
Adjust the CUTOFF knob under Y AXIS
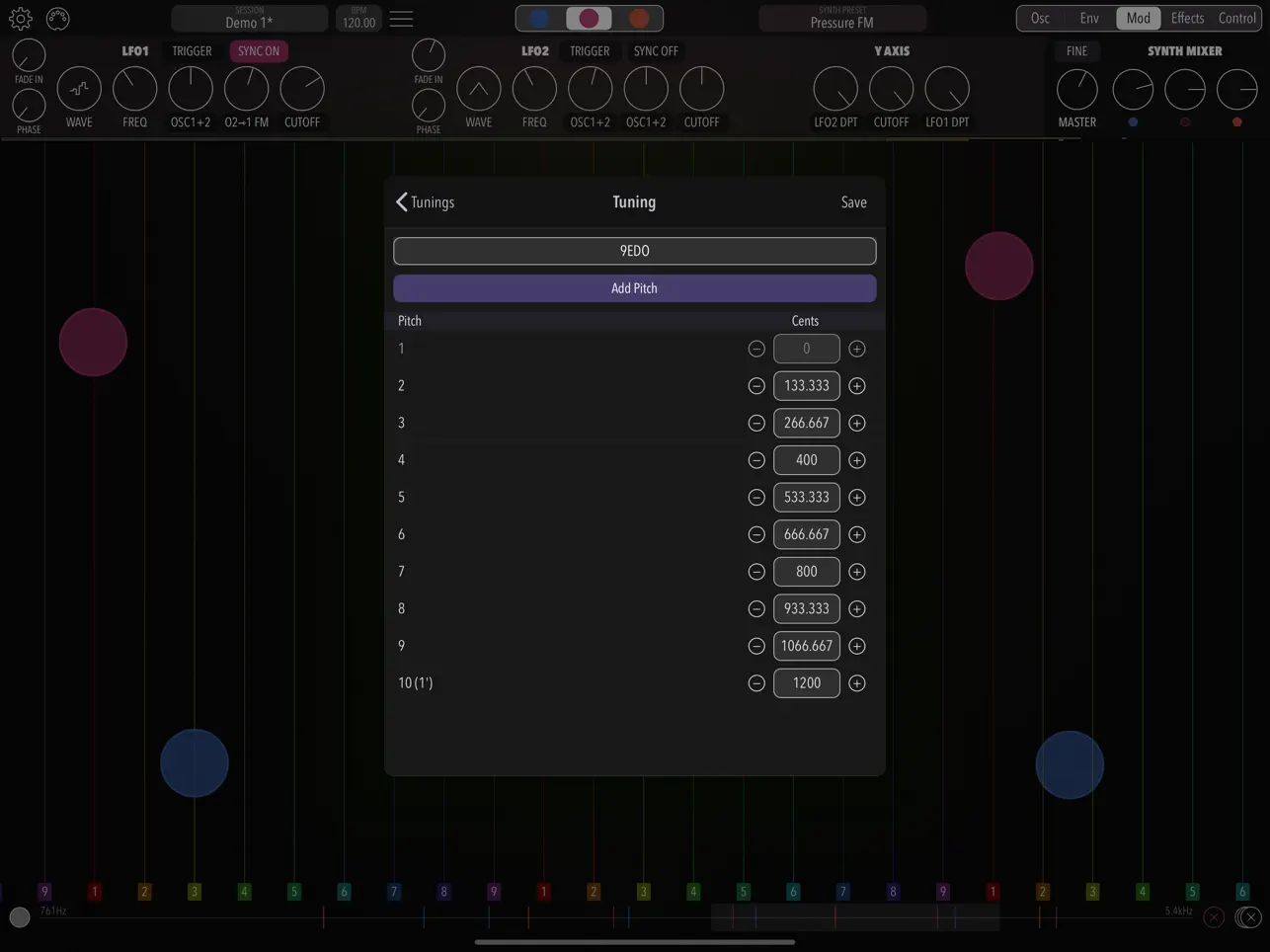click(891, 90)
